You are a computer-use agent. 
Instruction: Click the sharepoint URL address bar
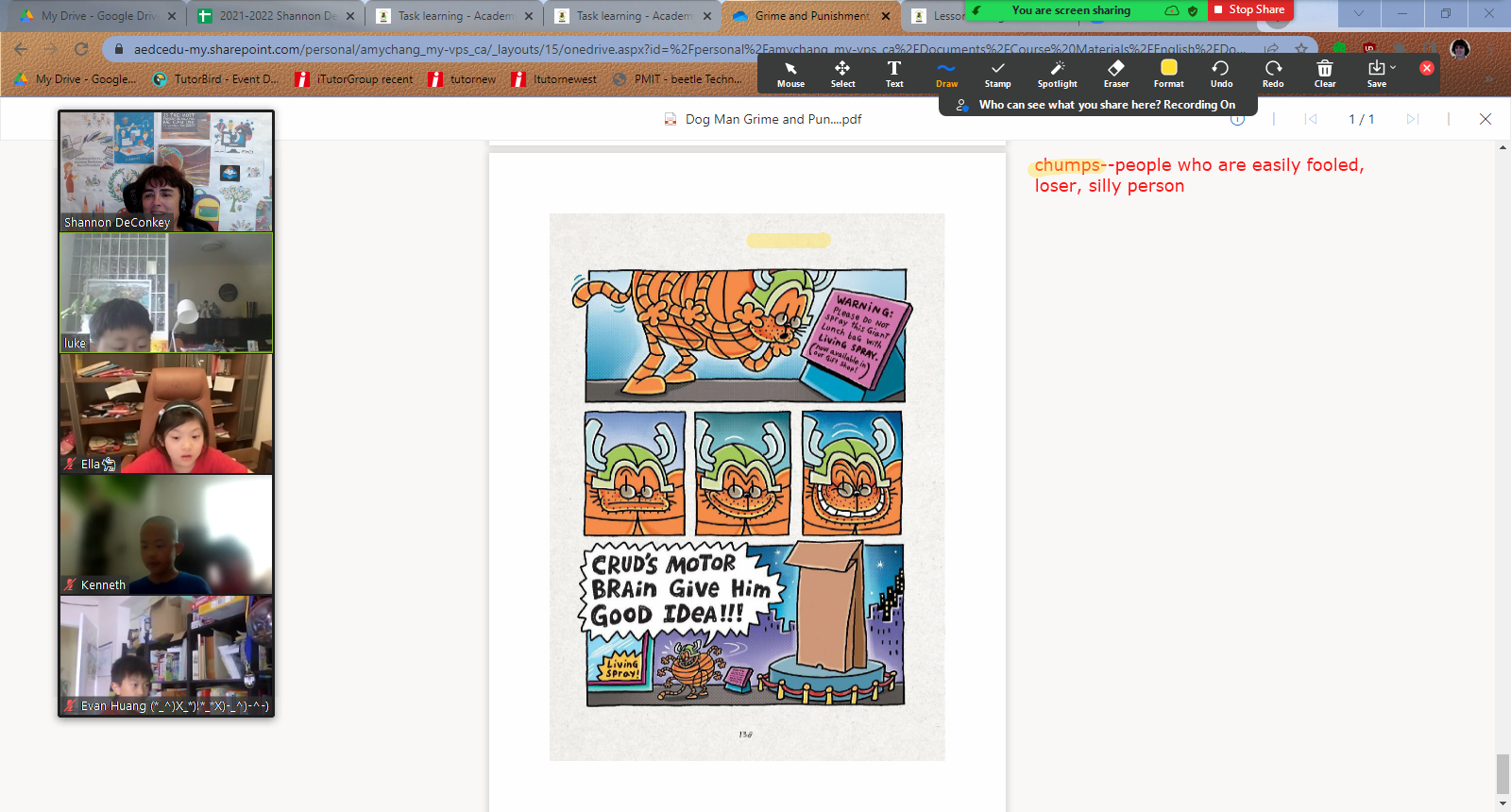(688, 49)
